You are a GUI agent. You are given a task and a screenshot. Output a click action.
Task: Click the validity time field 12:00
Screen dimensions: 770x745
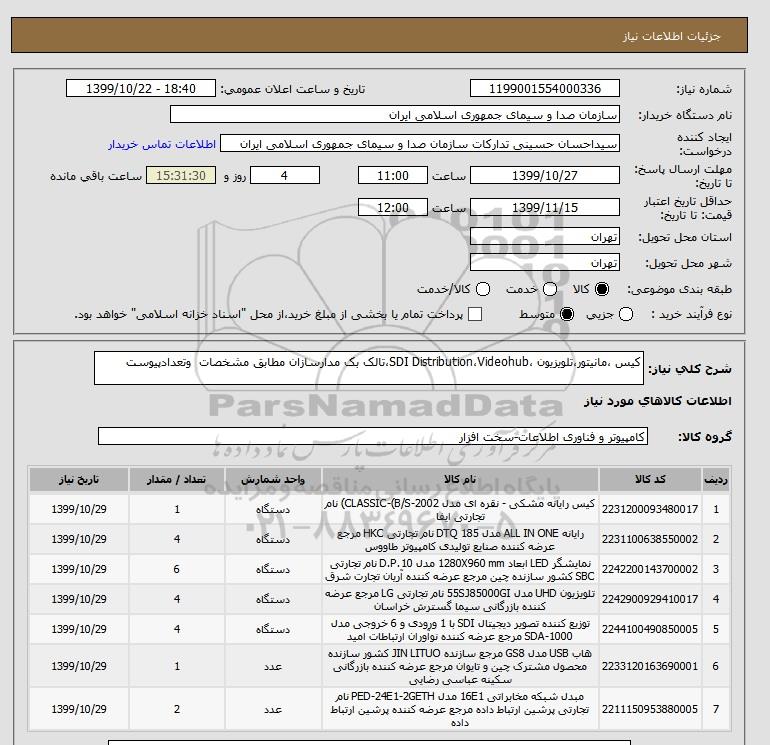pos(392,208)
